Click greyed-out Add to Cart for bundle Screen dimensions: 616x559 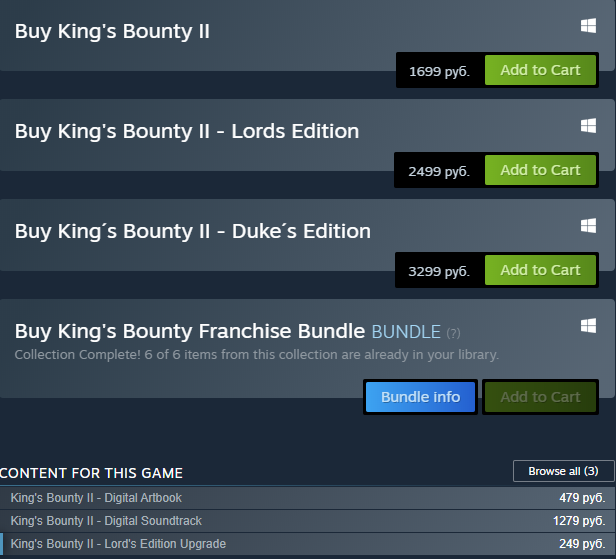point(540,397)
